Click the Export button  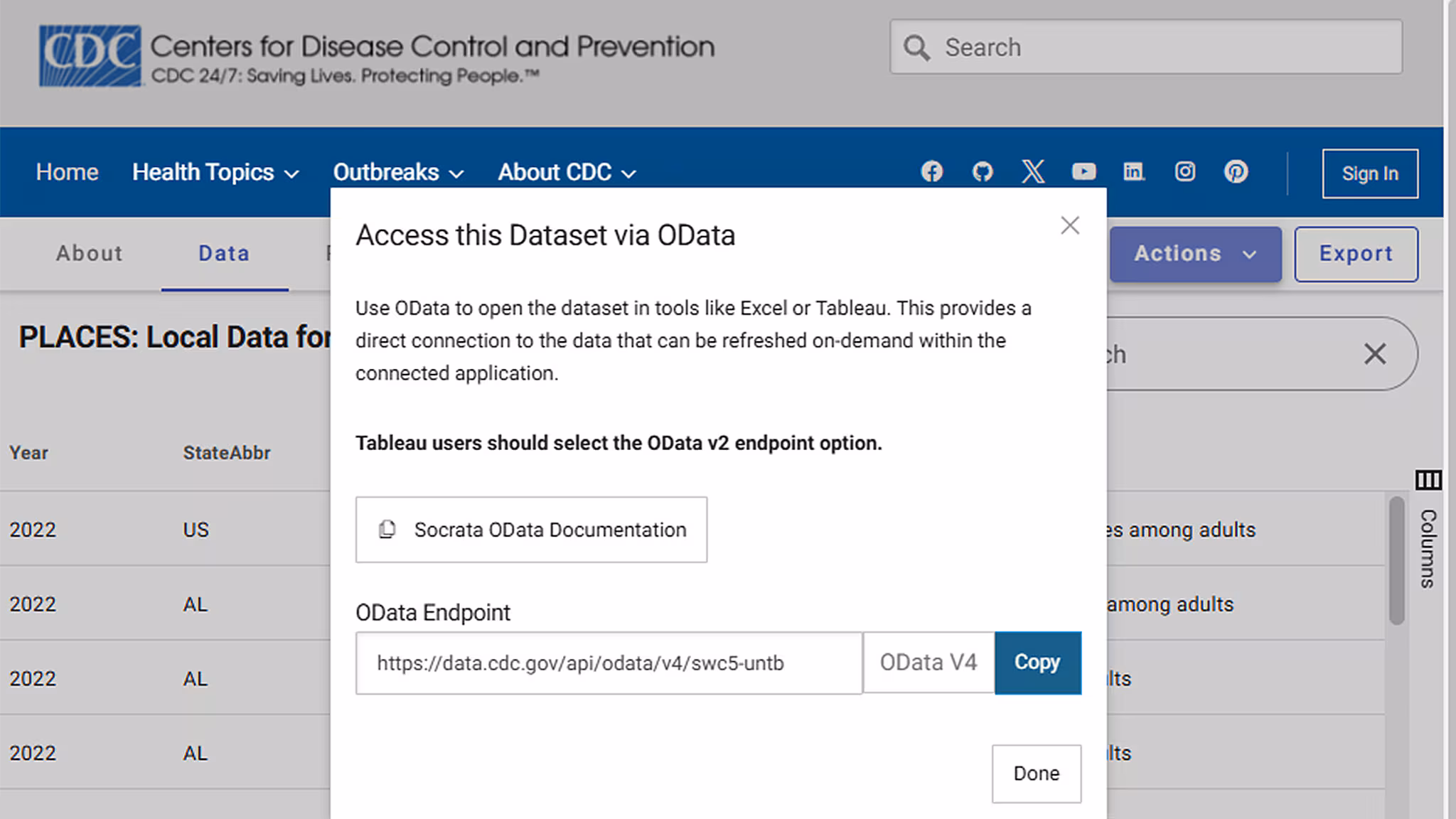pos(1356,254)
